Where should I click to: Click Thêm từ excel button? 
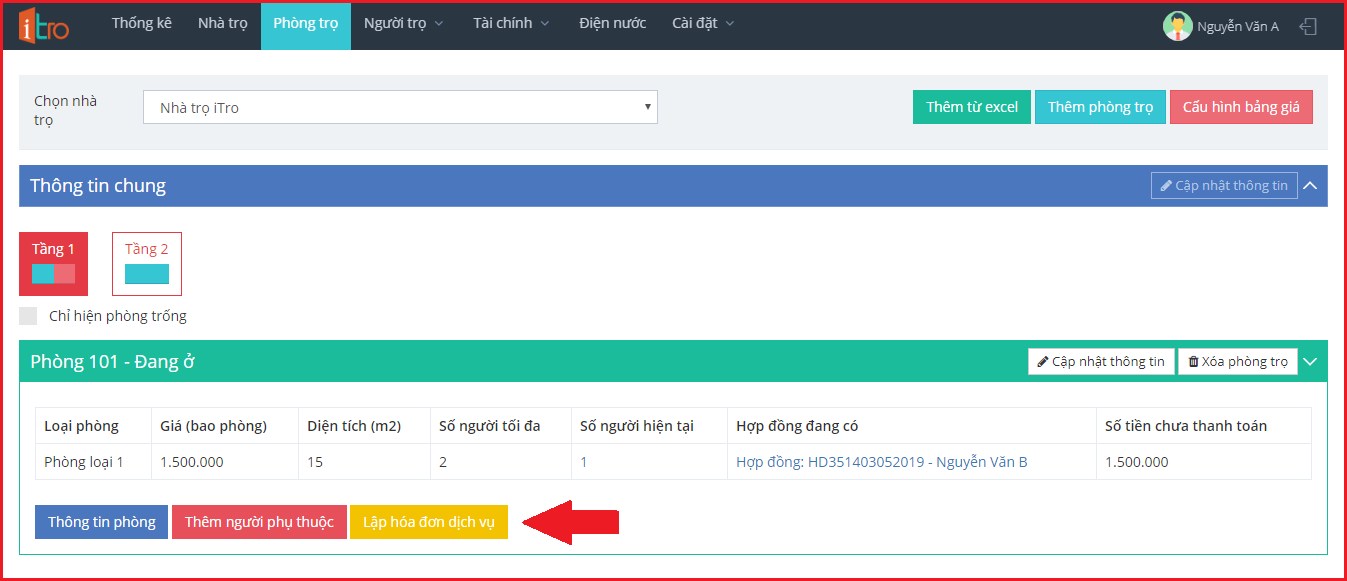click(x=971, y=108)
